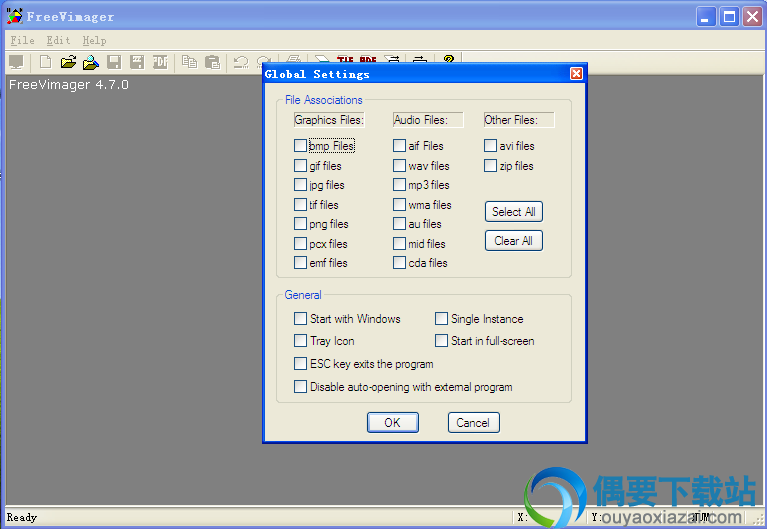767x529 pixels.
Task: Check Disable auto-opening with external program
Action: 300,387
